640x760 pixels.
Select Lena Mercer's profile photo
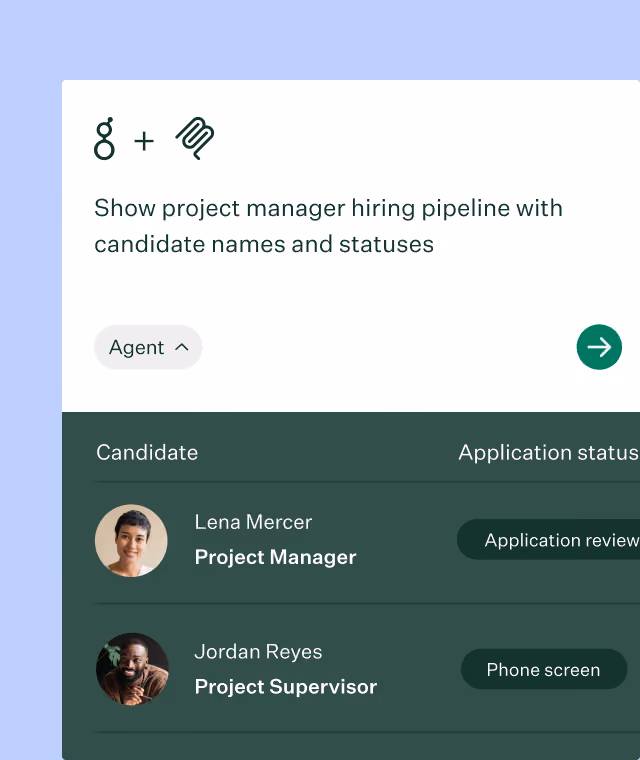tap(131, 540)
